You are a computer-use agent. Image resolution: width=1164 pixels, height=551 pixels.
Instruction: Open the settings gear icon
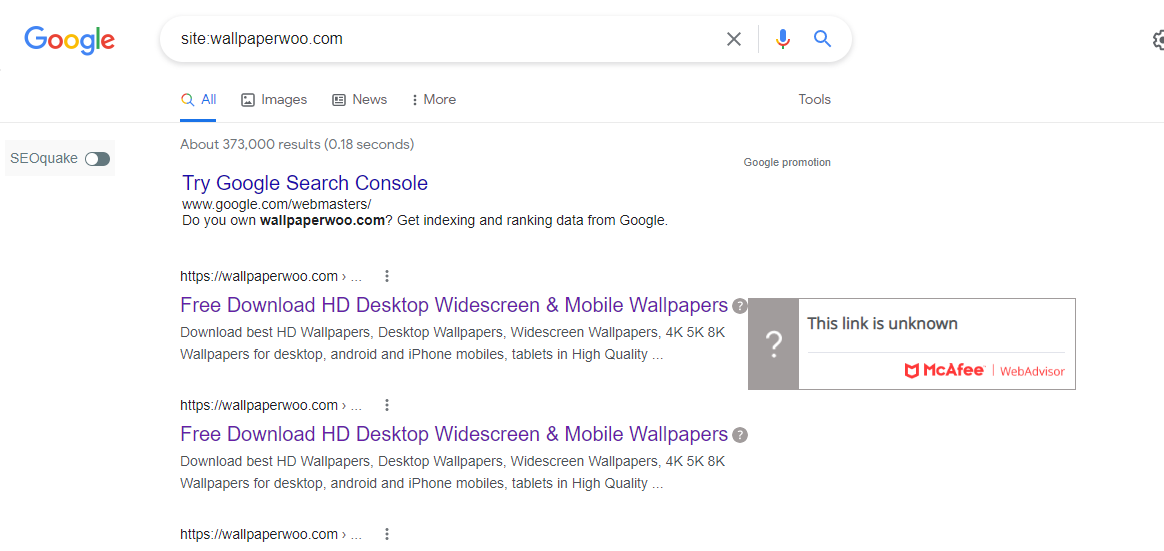click(1158, 39)
